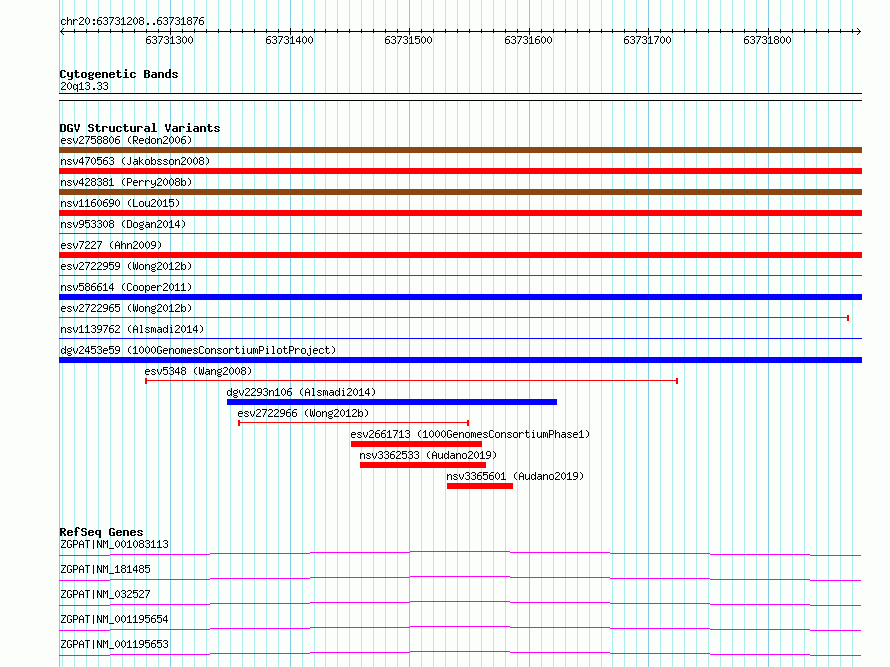Click the RefSeq Genes track heading
890x667 pixels.
(101, 532)
